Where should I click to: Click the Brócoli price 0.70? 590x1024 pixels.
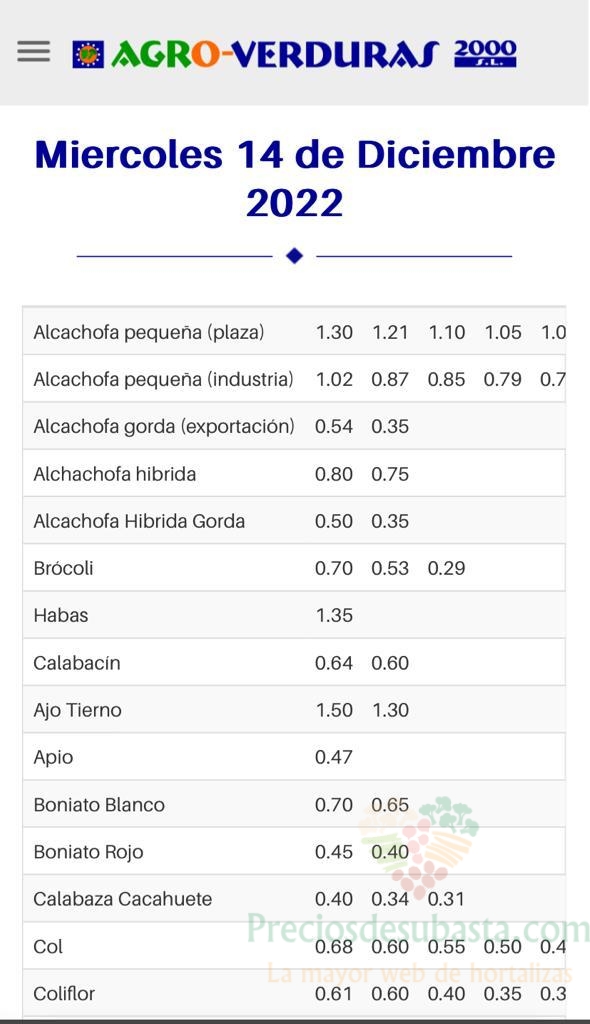pos(334,568)
